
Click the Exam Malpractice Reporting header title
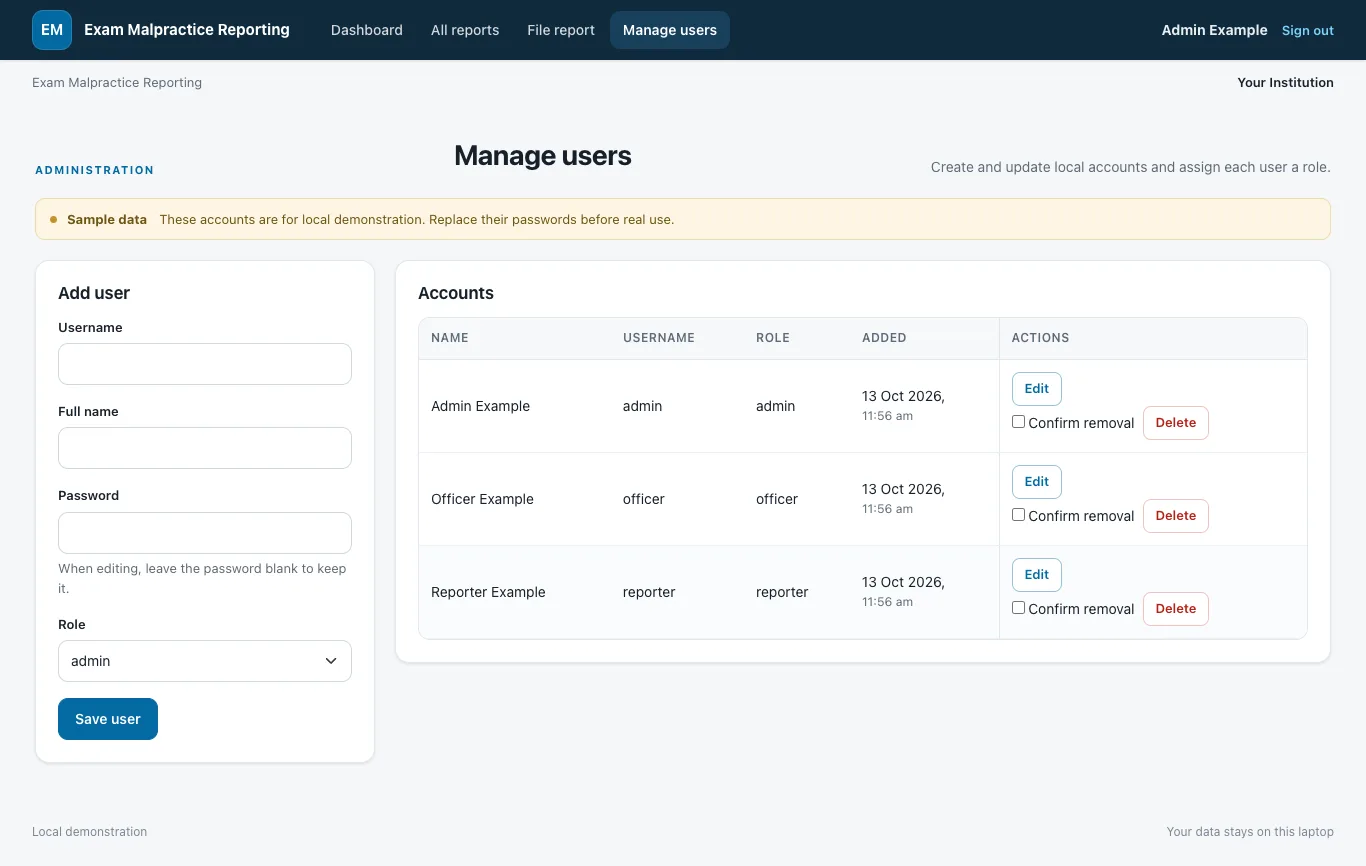[187, 30]
